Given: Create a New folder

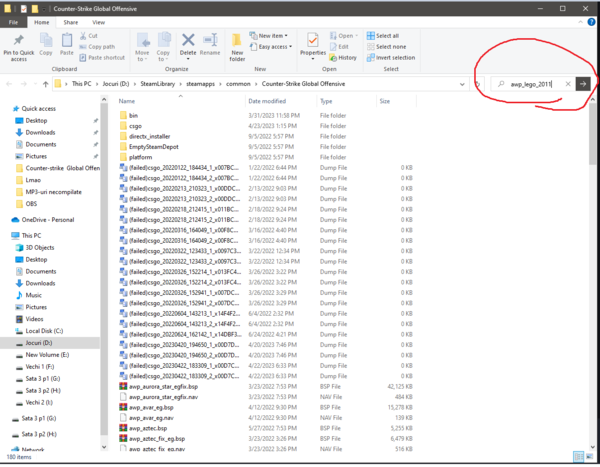Looking at the screenshot, I should tap(237, 47).
